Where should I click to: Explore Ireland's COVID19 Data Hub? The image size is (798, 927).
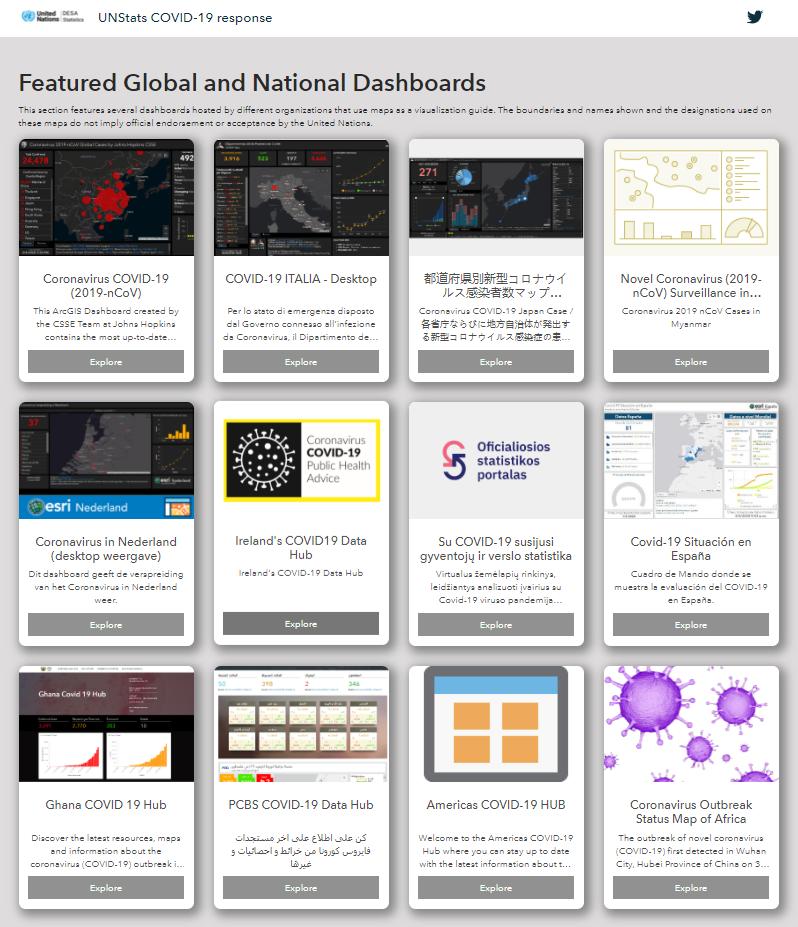(301, 624)
